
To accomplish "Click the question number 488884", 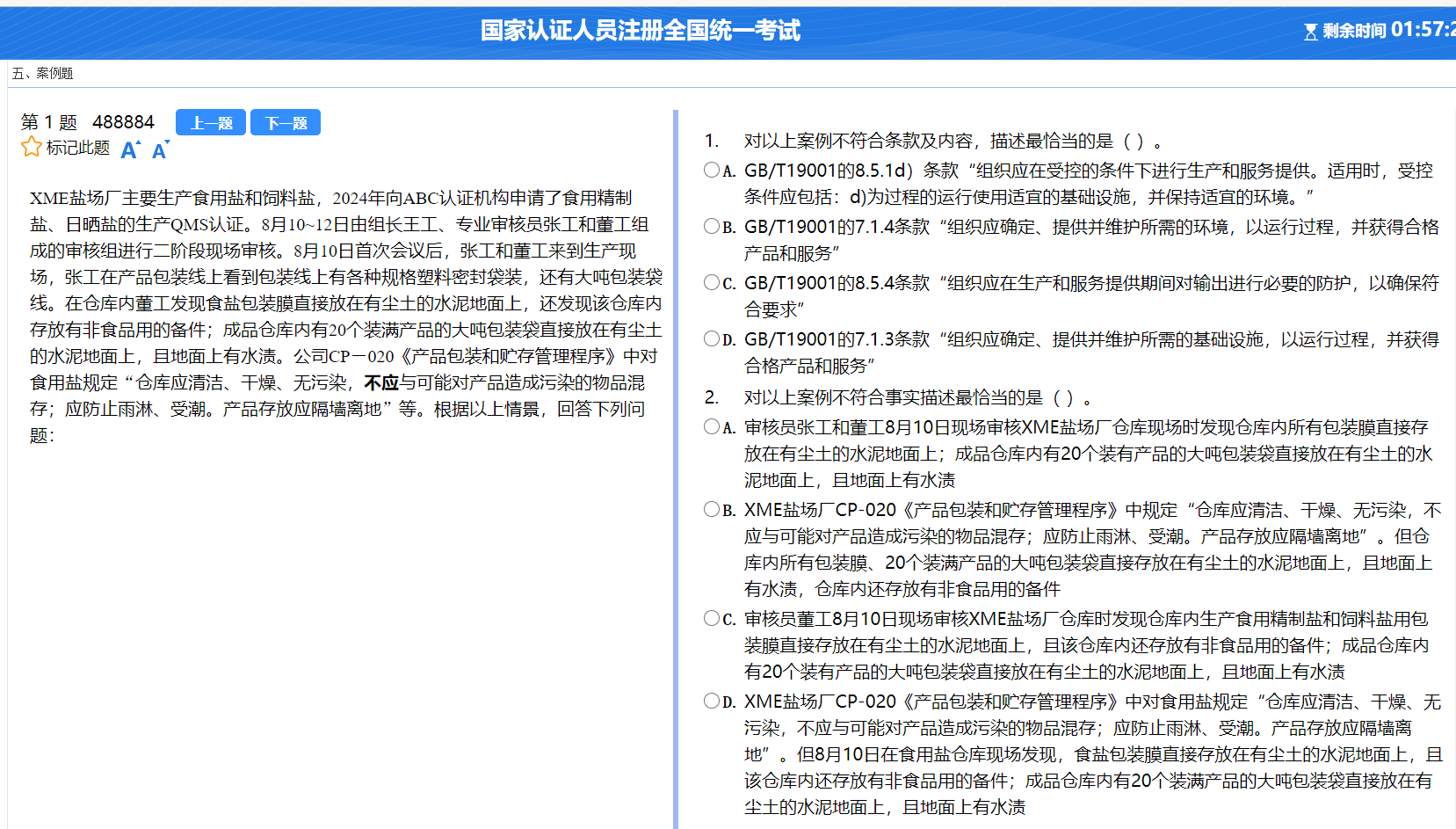I will (123, 122).
